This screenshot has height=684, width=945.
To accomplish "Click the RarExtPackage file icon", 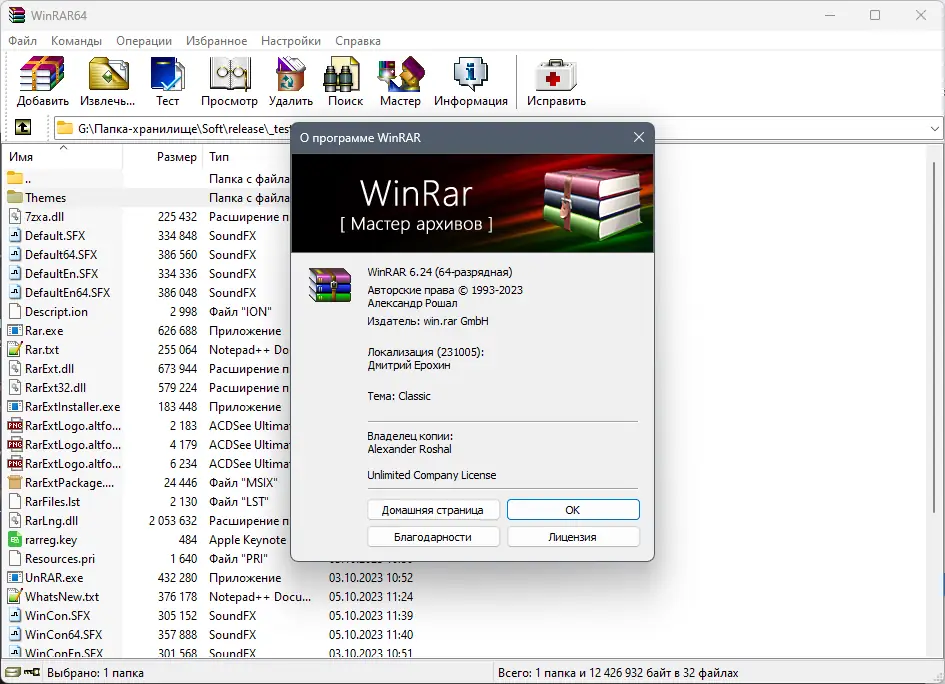I will (14, 482).
